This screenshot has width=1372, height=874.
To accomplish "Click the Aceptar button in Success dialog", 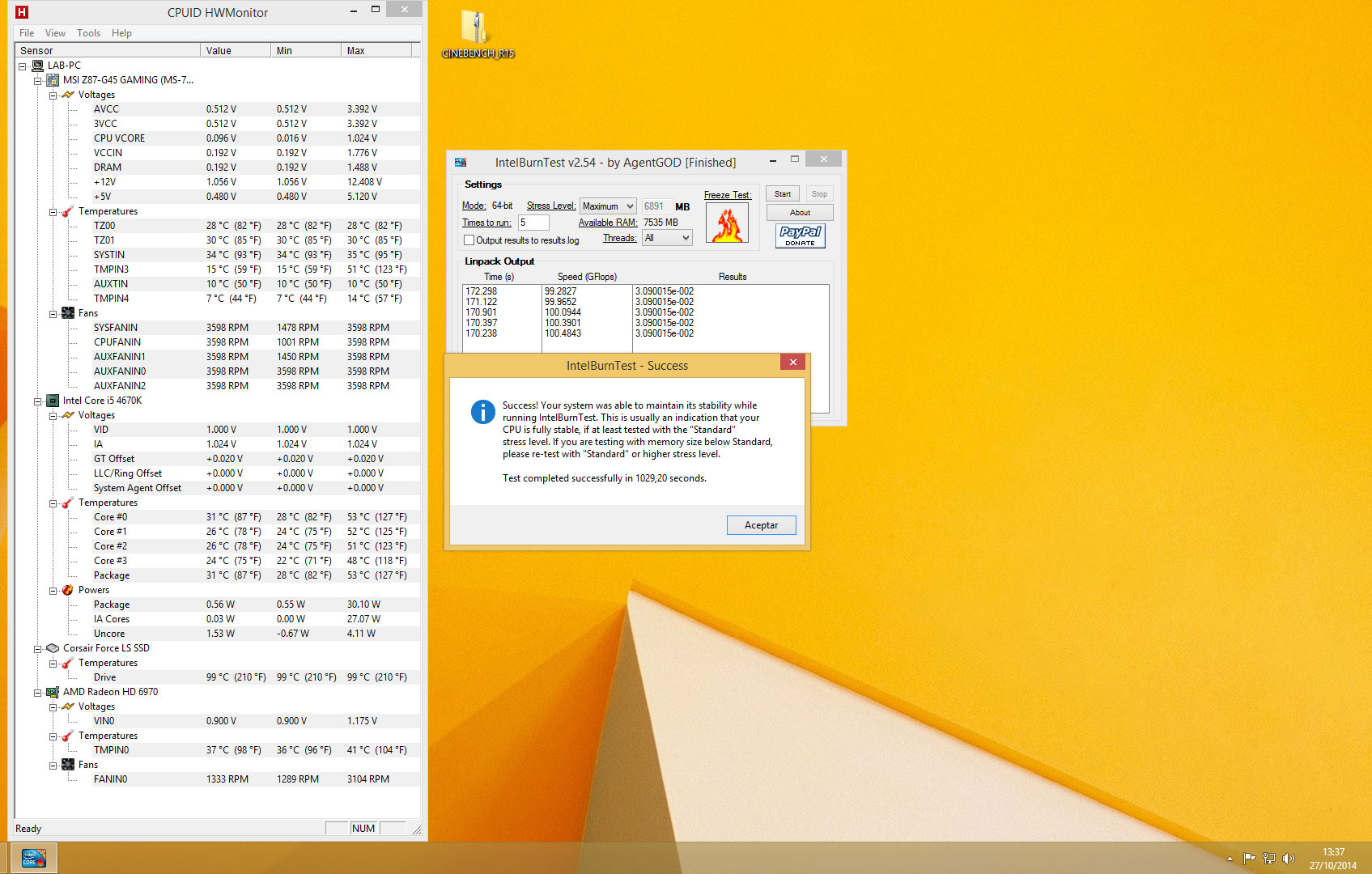I will pyautogui.click(x=761, y=525).
